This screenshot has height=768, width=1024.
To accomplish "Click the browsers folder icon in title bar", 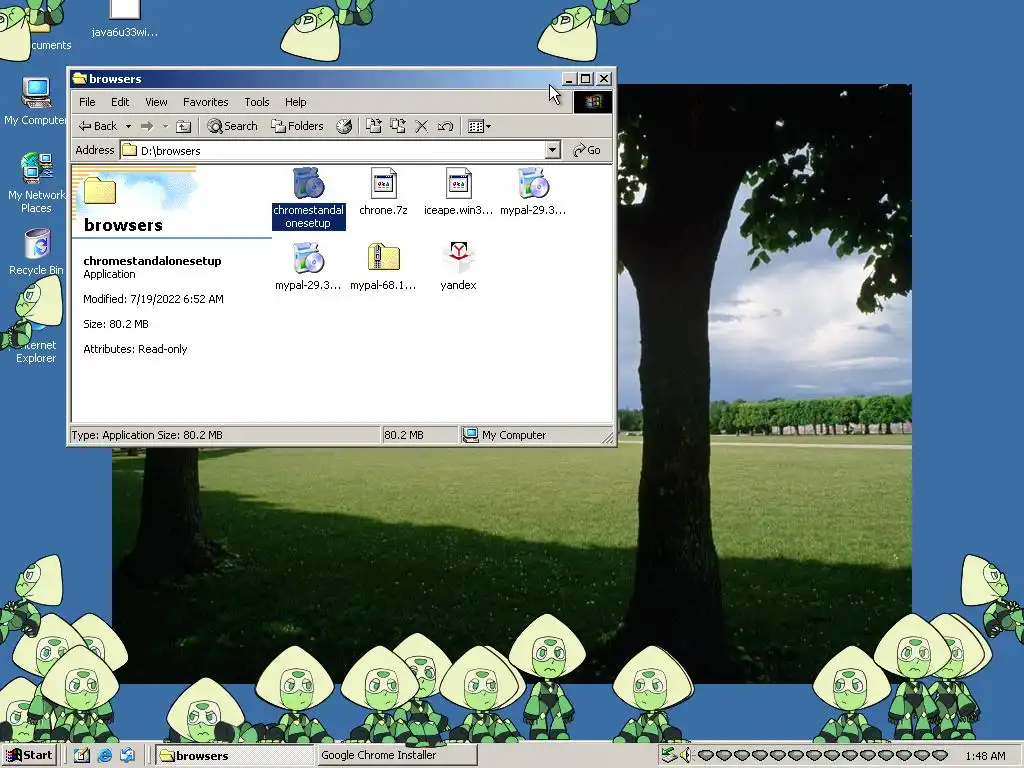I will [80, 78].
